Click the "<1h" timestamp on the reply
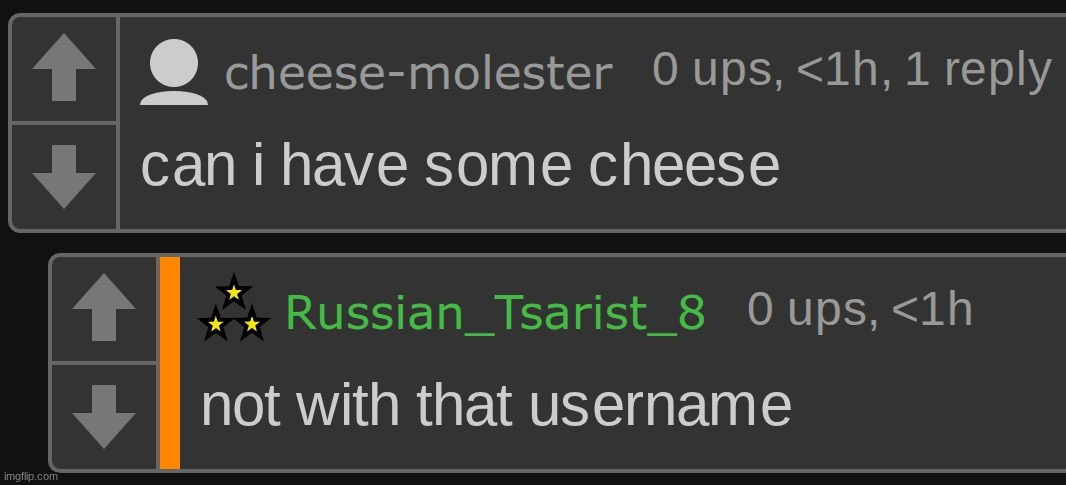1066x485 pixels. pos(931,310)
